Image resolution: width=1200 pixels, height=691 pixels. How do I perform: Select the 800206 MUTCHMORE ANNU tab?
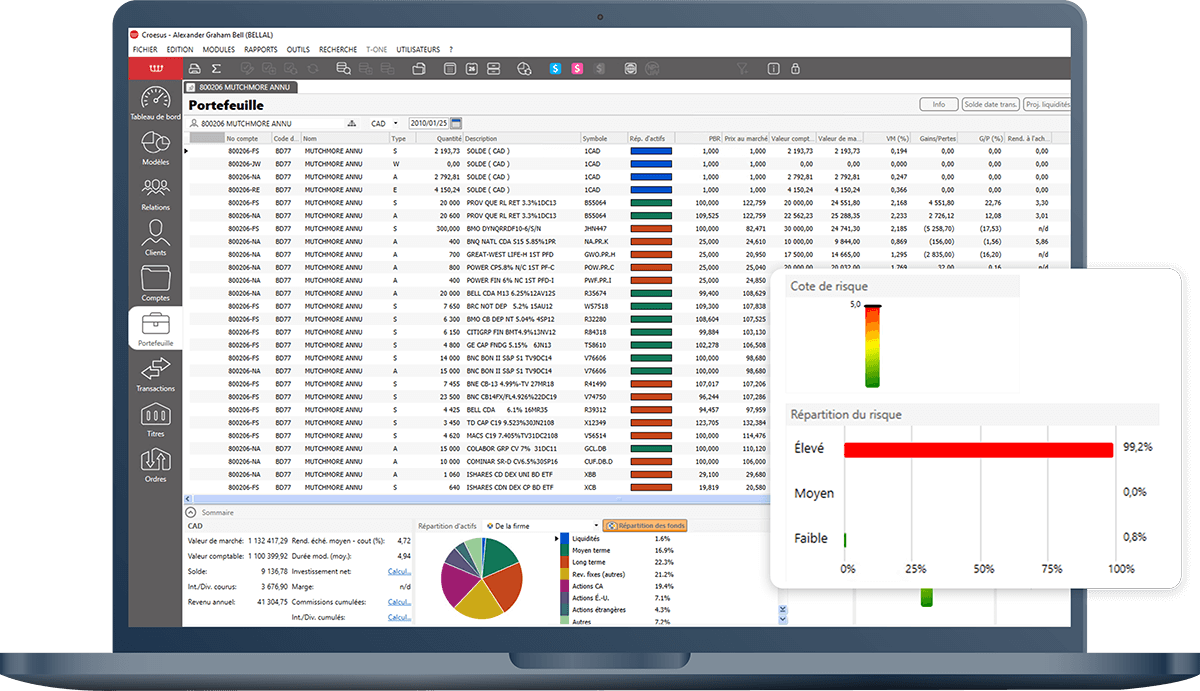coord(241,87)
